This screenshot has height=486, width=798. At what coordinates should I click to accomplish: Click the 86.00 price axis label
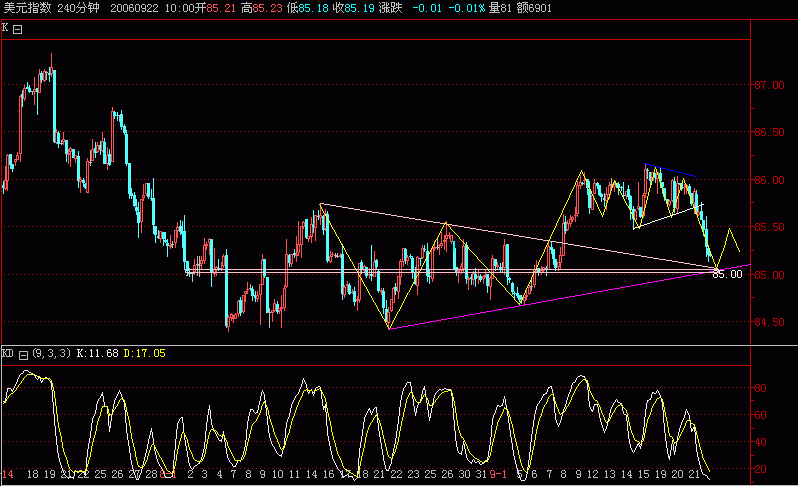(769, 180)
